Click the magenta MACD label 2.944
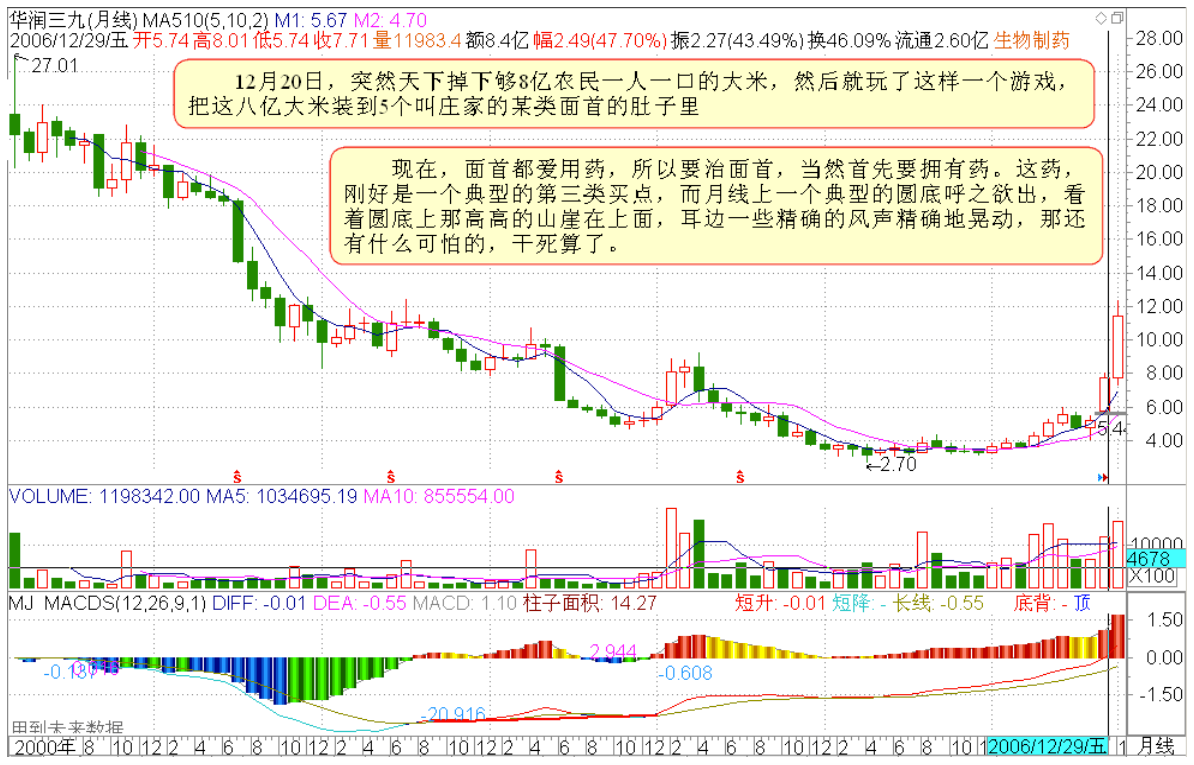 coord(613,652)
